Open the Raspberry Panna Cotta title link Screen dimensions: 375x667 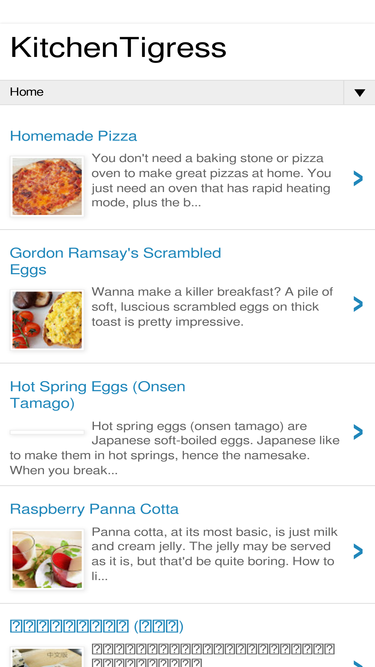click(94, 509)
